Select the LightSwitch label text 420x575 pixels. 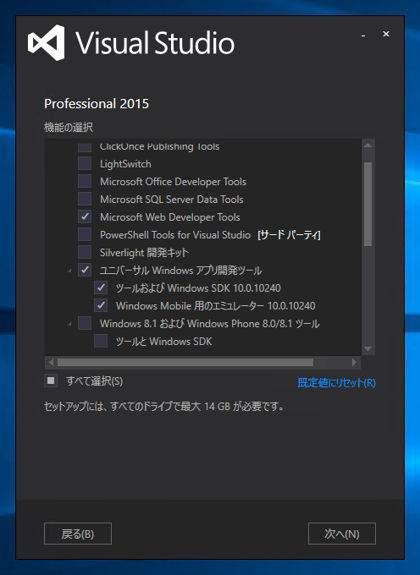tap(125, 164)
